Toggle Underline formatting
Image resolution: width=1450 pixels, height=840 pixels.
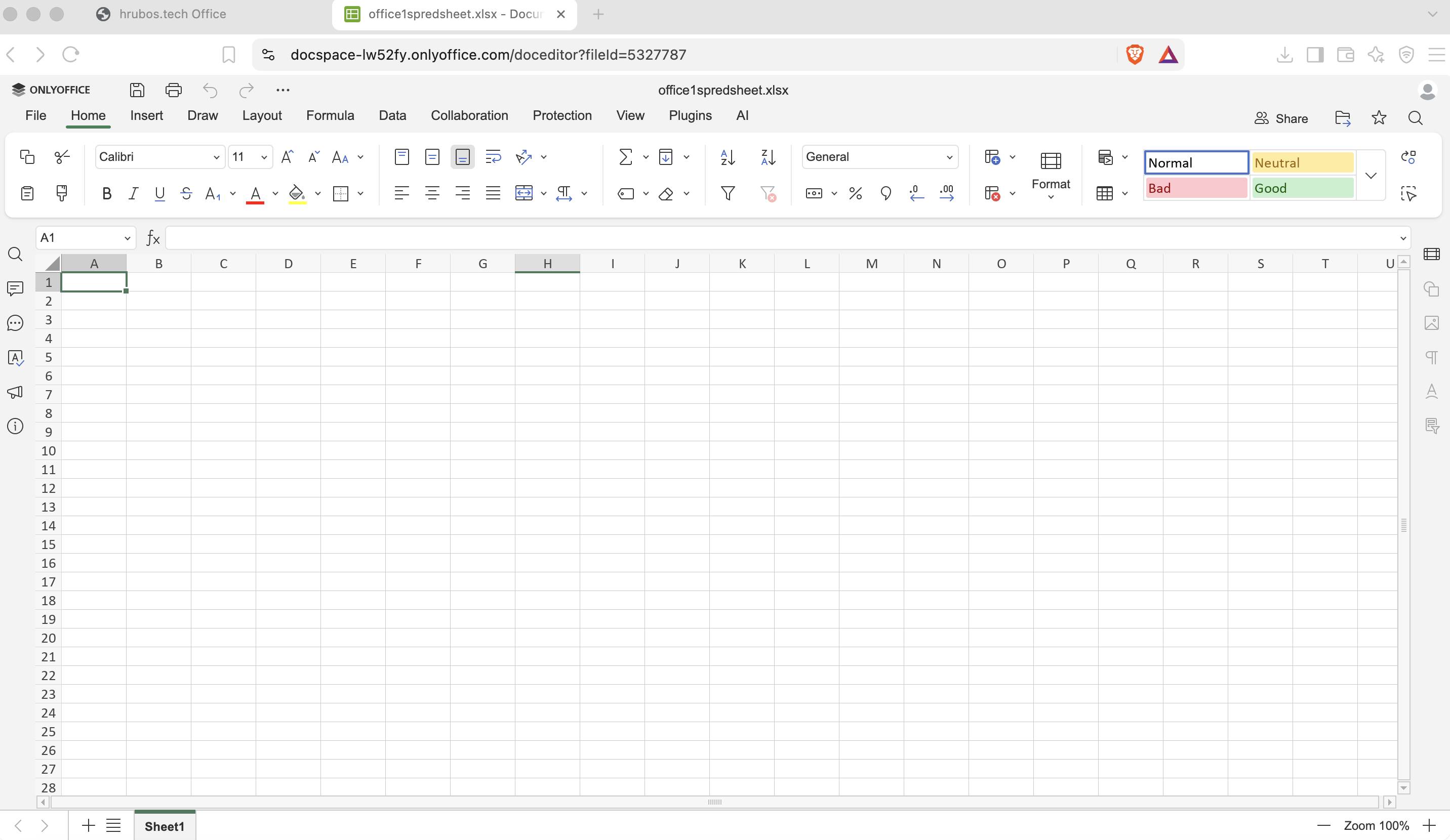[160, 193]
